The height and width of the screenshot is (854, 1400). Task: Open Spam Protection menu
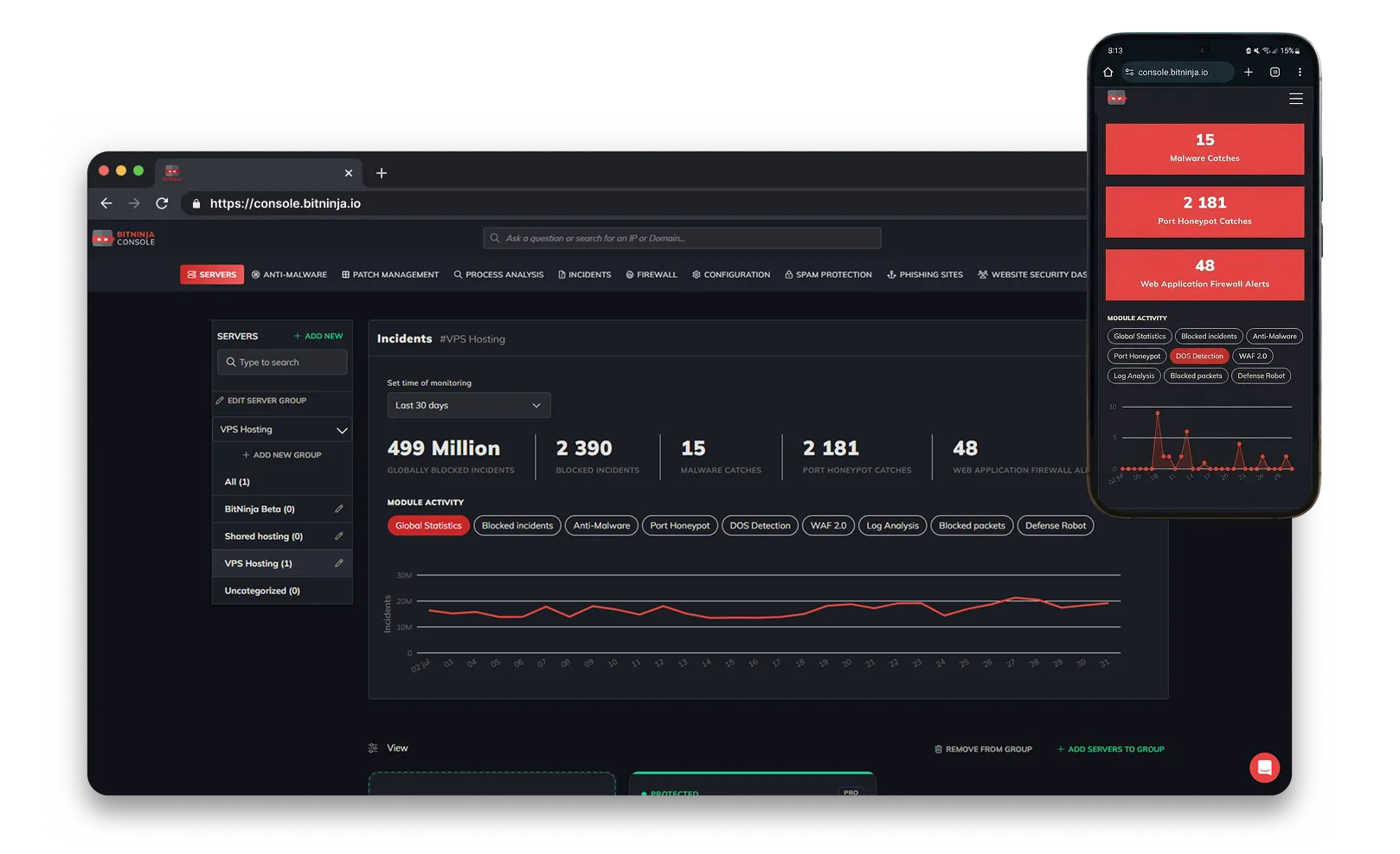pyautogui.click(x=828, y=274)
